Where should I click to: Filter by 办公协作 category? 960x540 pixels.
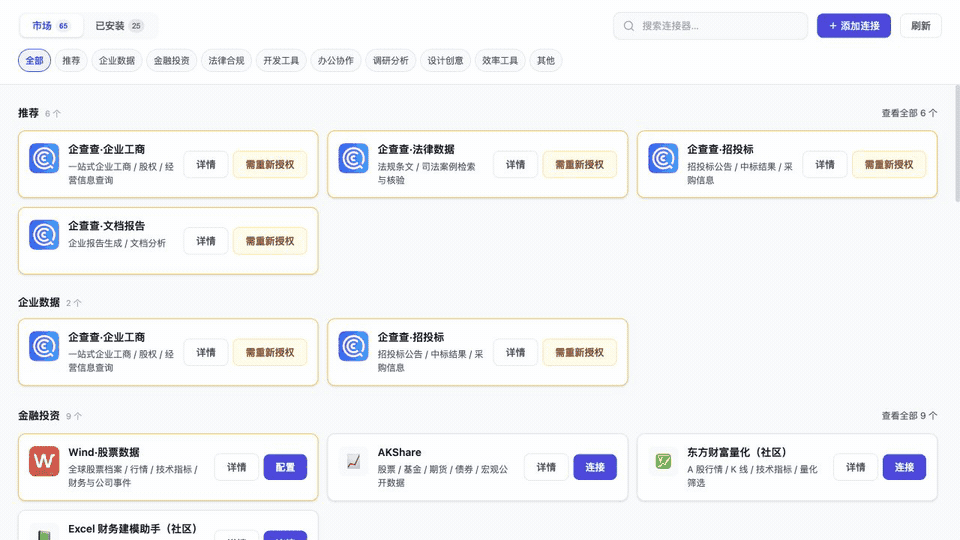pyautogui.click(x=336, y=61)
